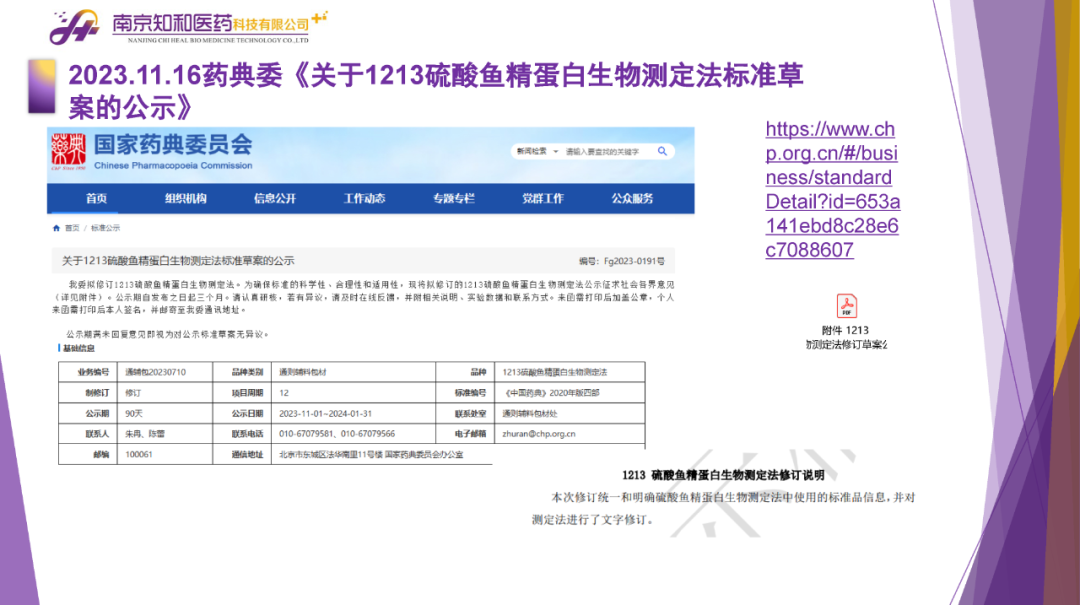Click the Nanjing Chi Heal company logo
Viewport: 1080px width, 605px height.
pyautogui.click(x=75, y=28)
